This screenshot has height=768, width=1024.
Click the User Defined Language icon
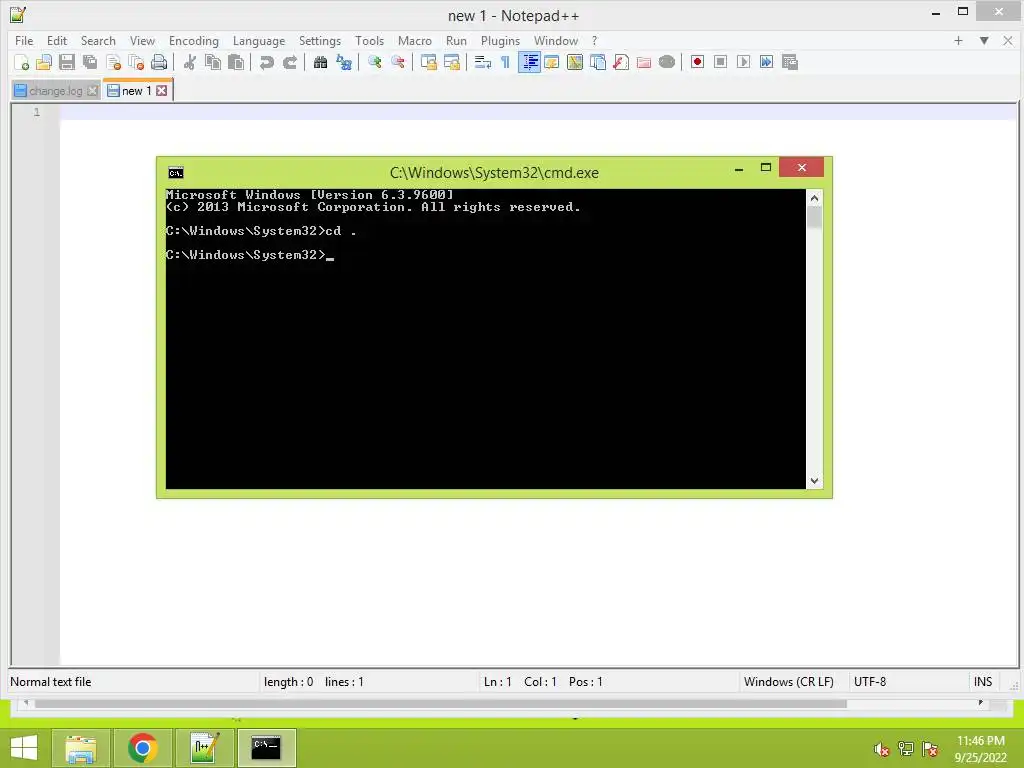[x=552, y=62]
